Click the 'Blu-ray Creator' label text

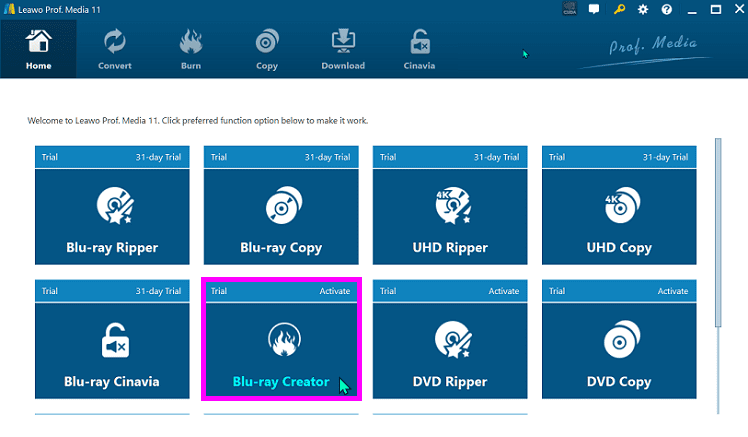[x=281, y=382]
